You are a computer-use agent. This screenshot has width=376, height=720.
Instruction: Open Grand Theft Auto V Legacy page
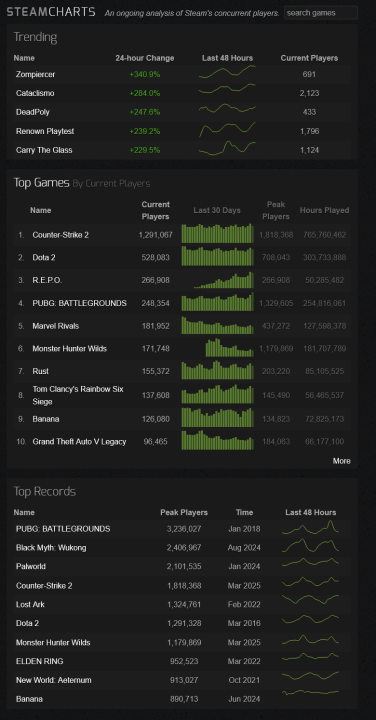79,442
